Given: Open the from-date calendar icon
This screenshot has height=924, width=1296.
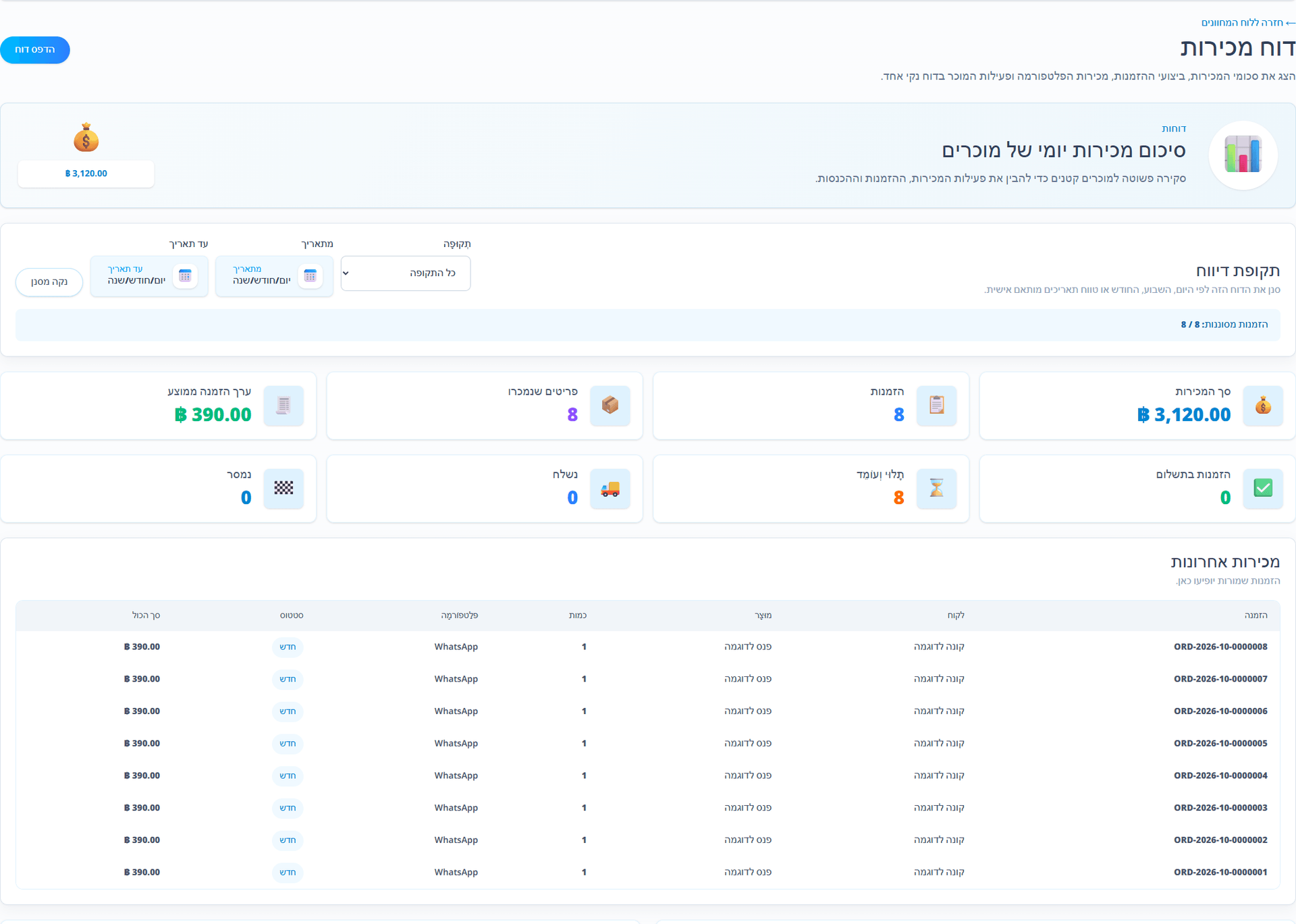Looking at the screenshot, I should [x=310, y=275].
